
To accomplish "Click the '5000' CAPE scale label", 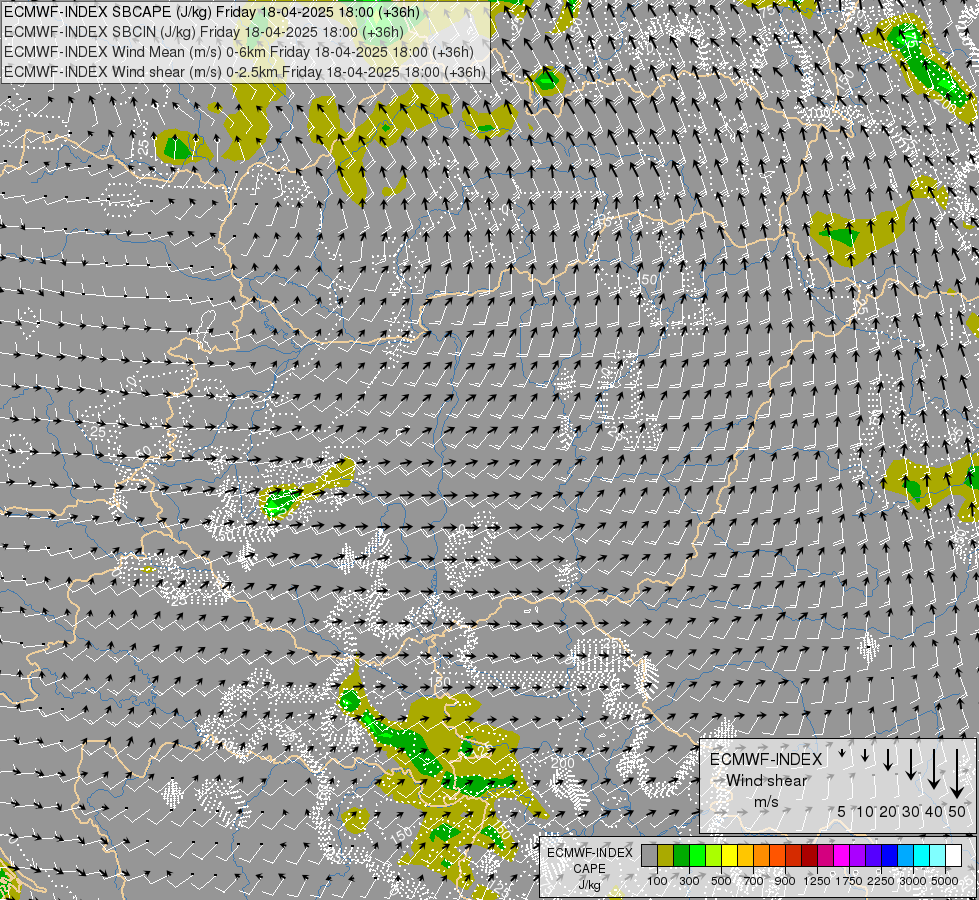I will pyautogui.click(x=945, y=881).
